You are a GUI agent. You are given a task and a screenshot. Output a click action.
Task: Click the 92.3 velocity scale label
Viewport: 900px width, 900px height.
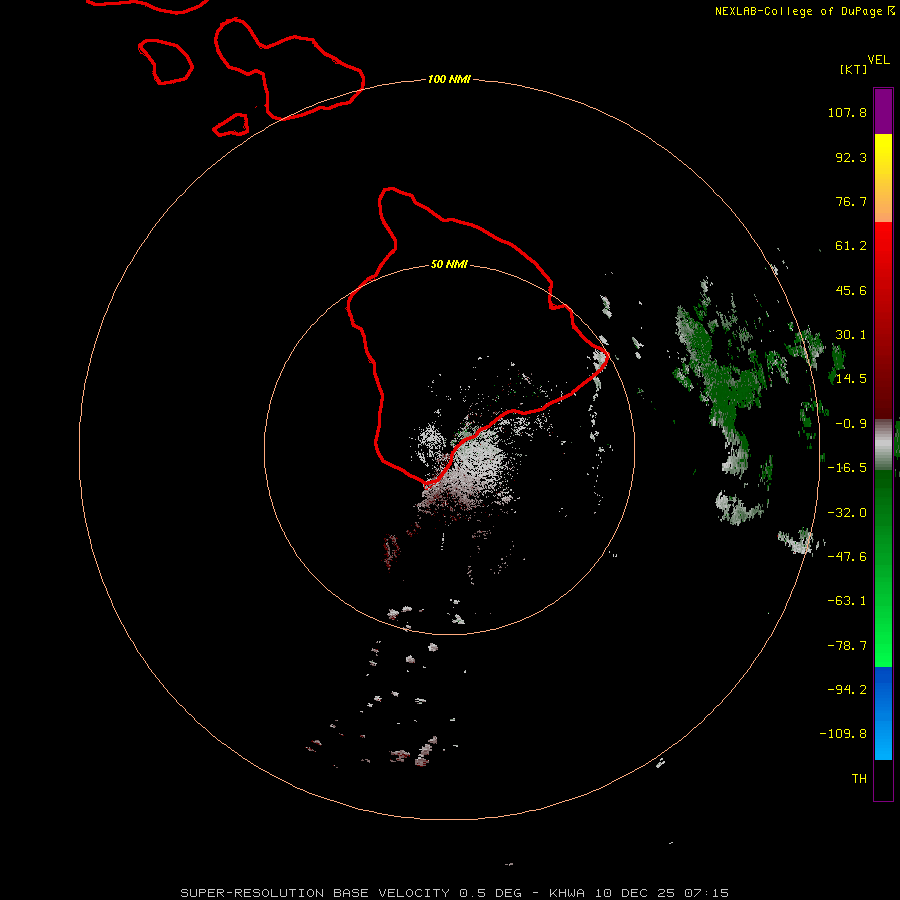click(x=851, y=157)
